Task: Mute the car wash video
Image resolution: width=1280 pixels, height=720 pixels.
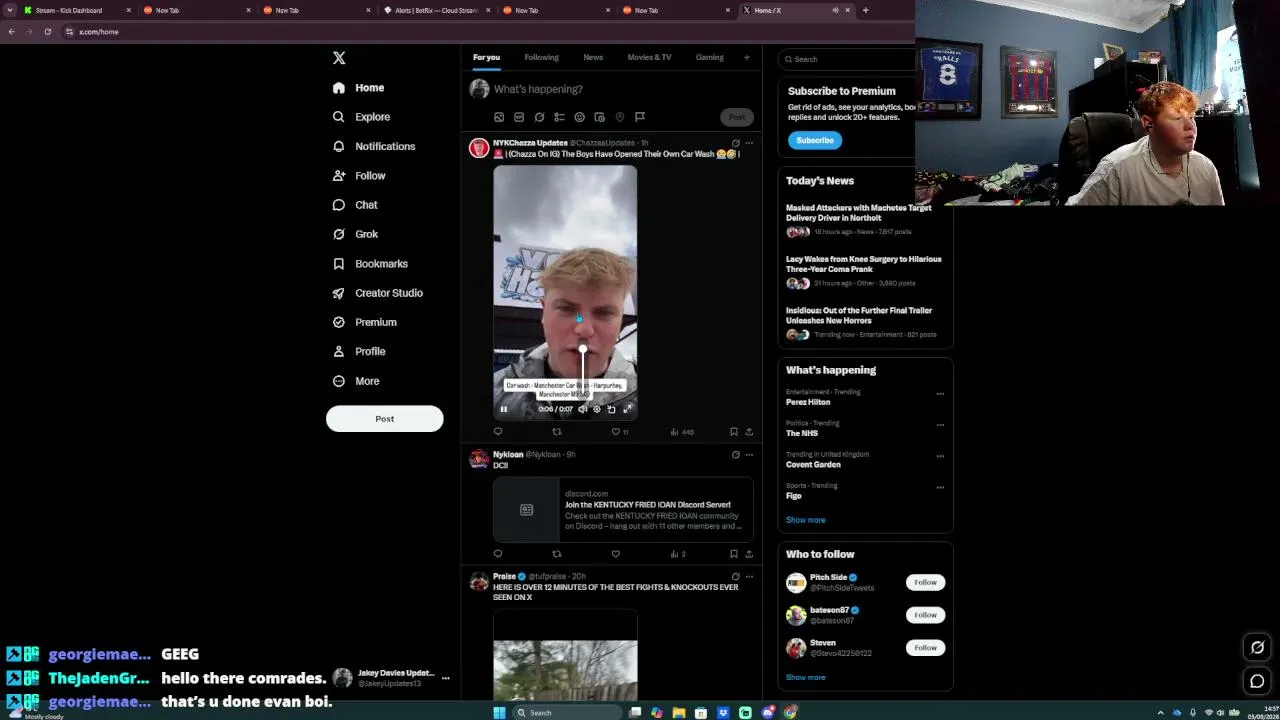Action: coord(582,409)
